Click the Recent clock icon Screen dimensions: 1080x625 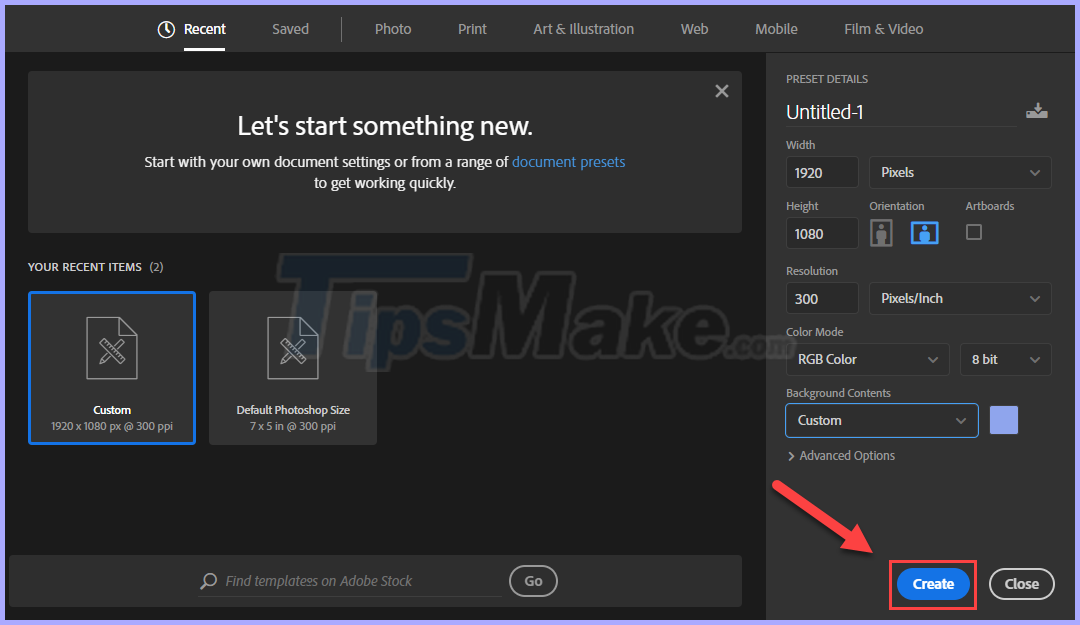click(x=166, y=29)
